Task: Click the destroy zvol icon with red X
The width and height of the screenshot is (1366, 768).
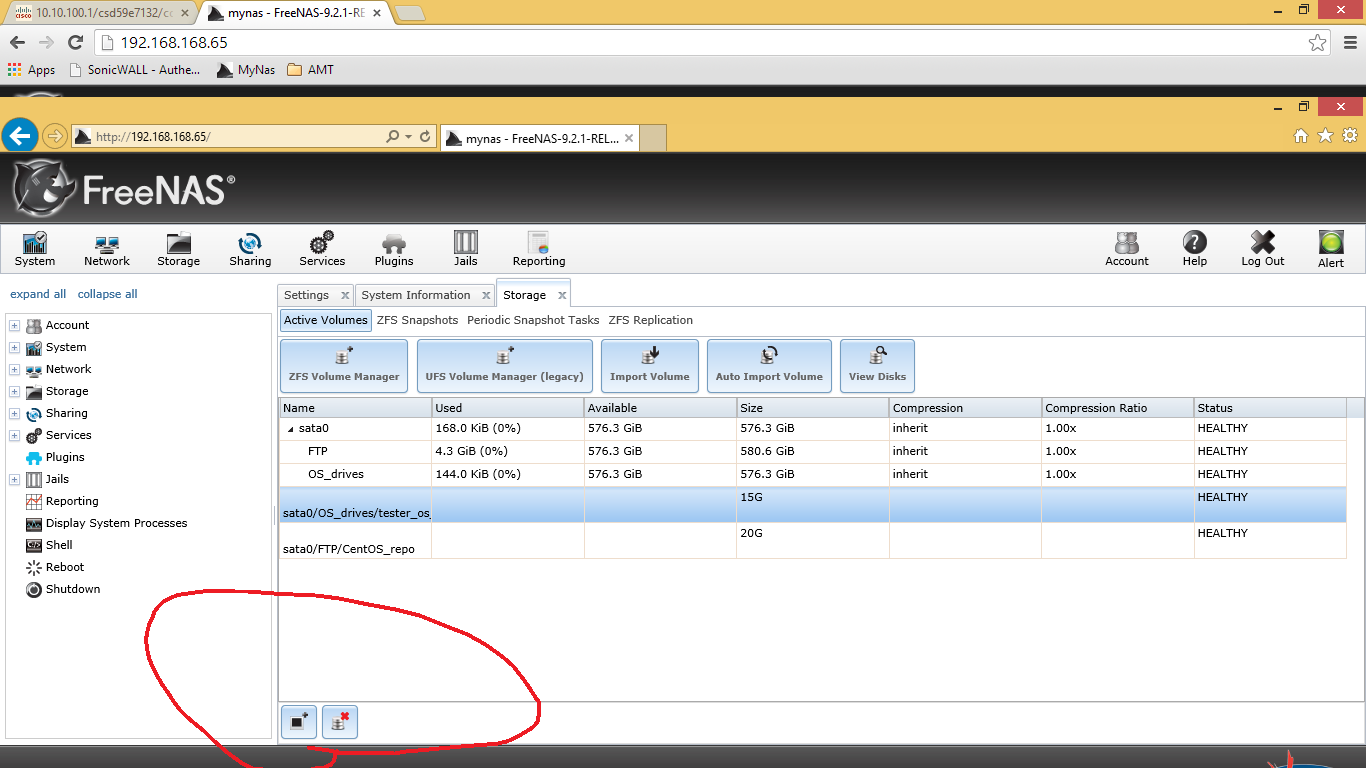Action: pyautogui.click(x=339, y=721)
